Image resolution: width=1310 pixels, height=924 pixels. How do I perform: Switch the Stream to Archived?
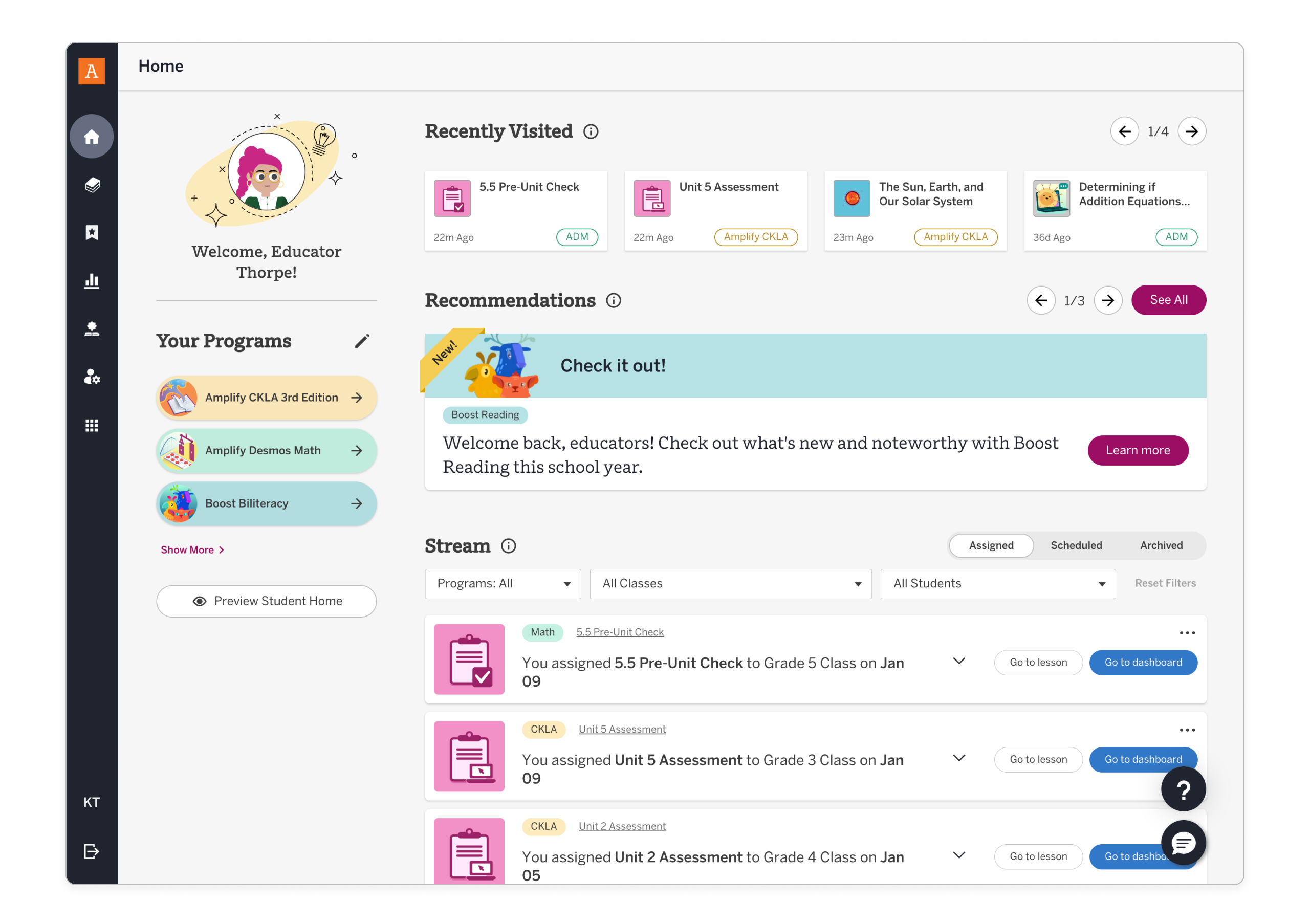pos(1161,545)
